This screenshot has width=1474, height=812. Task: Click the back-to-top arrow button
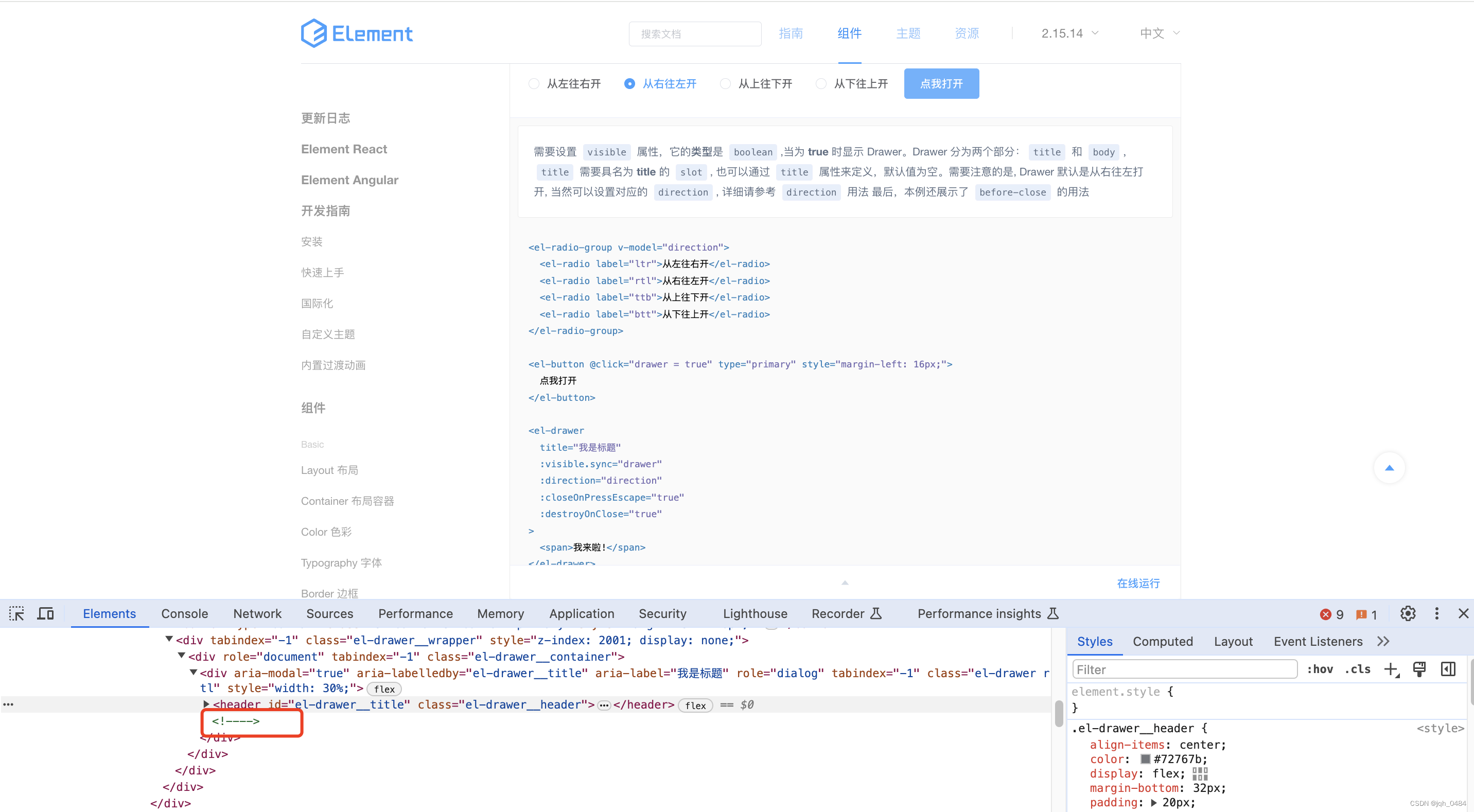(x=1389, y=468)
